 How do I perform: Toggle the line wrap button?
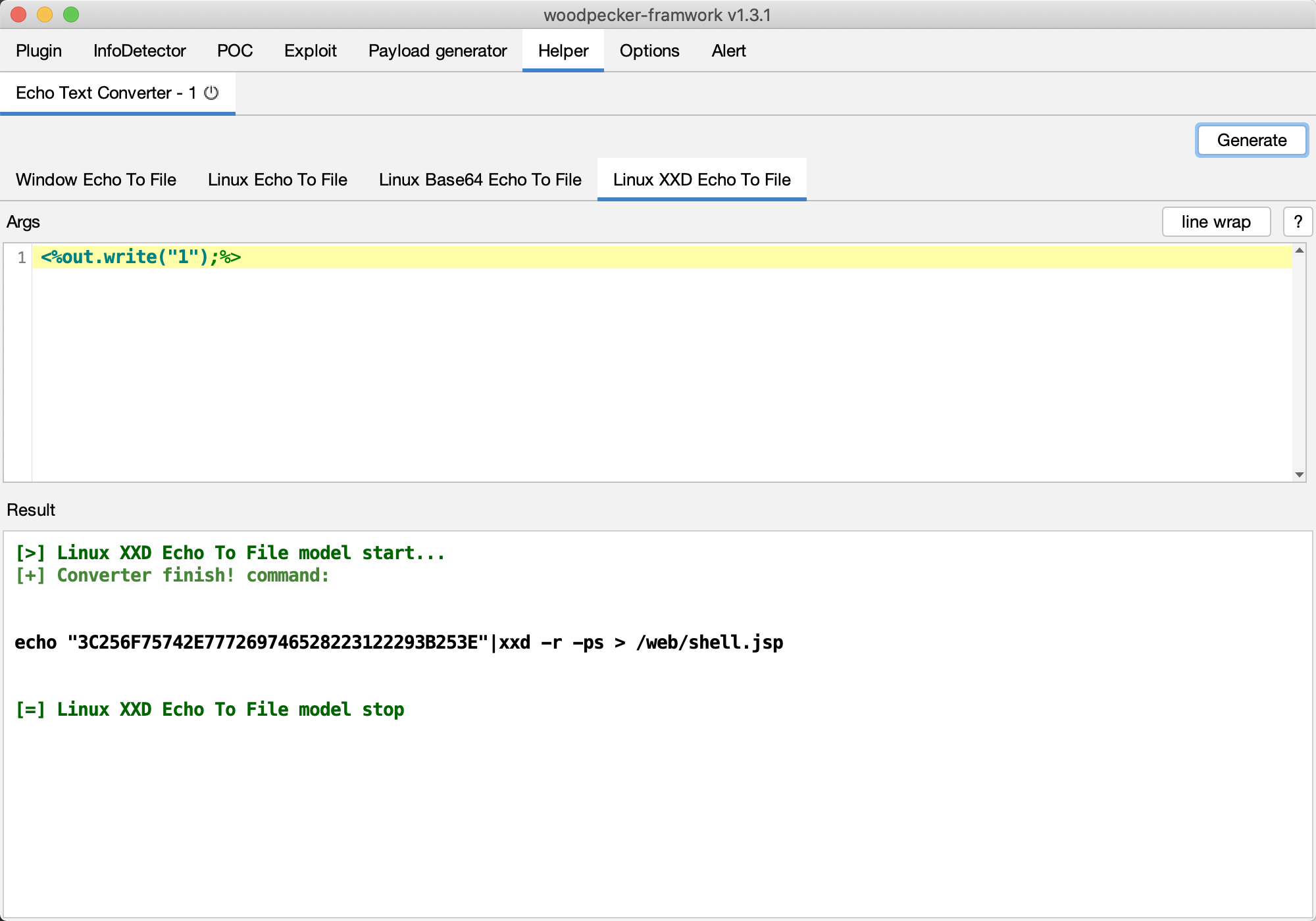click(1215, 222)
